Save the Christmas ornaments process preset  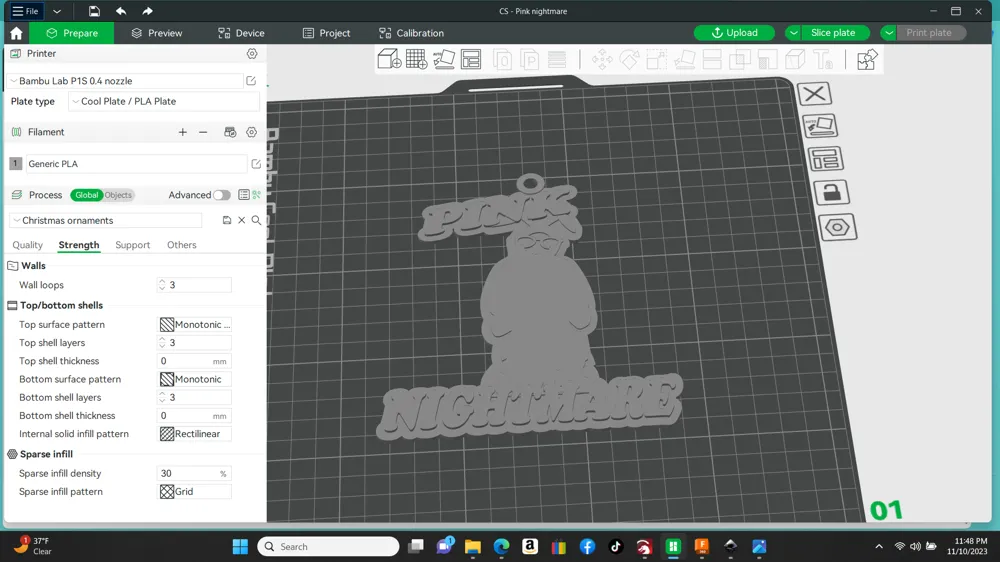coord(227,221)
